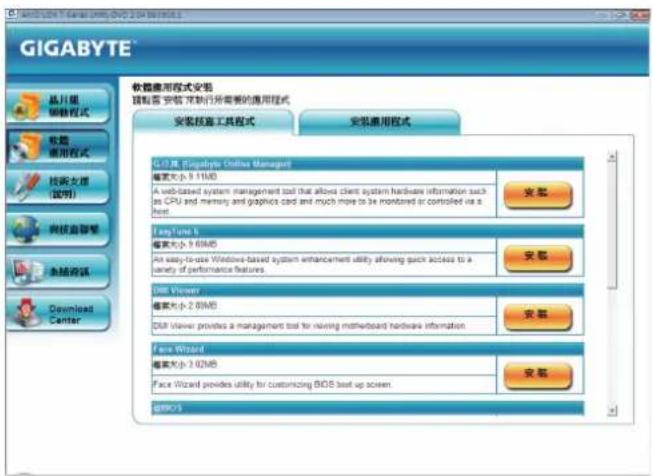Click the 2.89MB file size row
The width and height of the screenshot is (653, 476).
pos(324,306)
